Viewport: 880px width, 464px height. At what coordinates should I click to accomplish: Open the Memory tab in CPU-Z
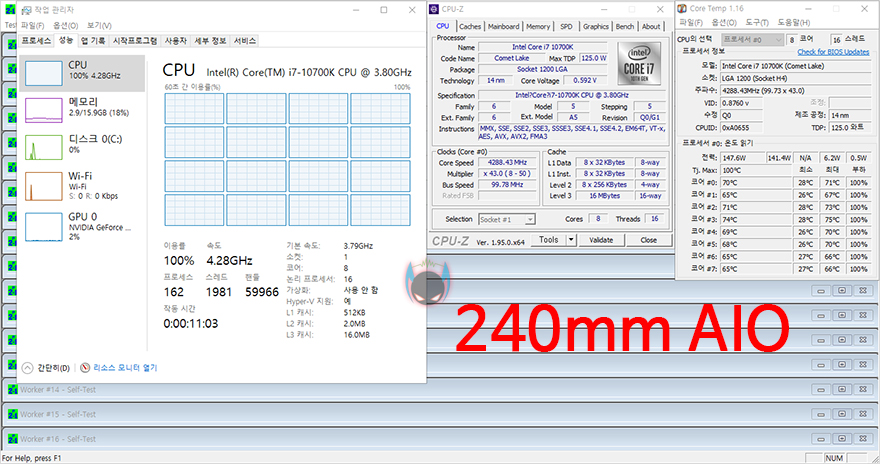coord(538,26)
